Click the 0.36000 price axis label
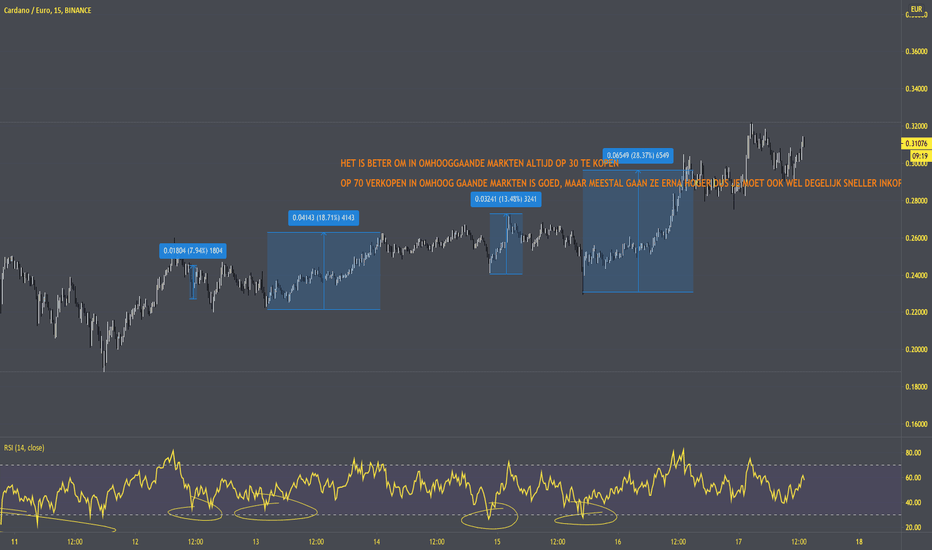 (916, 52)
